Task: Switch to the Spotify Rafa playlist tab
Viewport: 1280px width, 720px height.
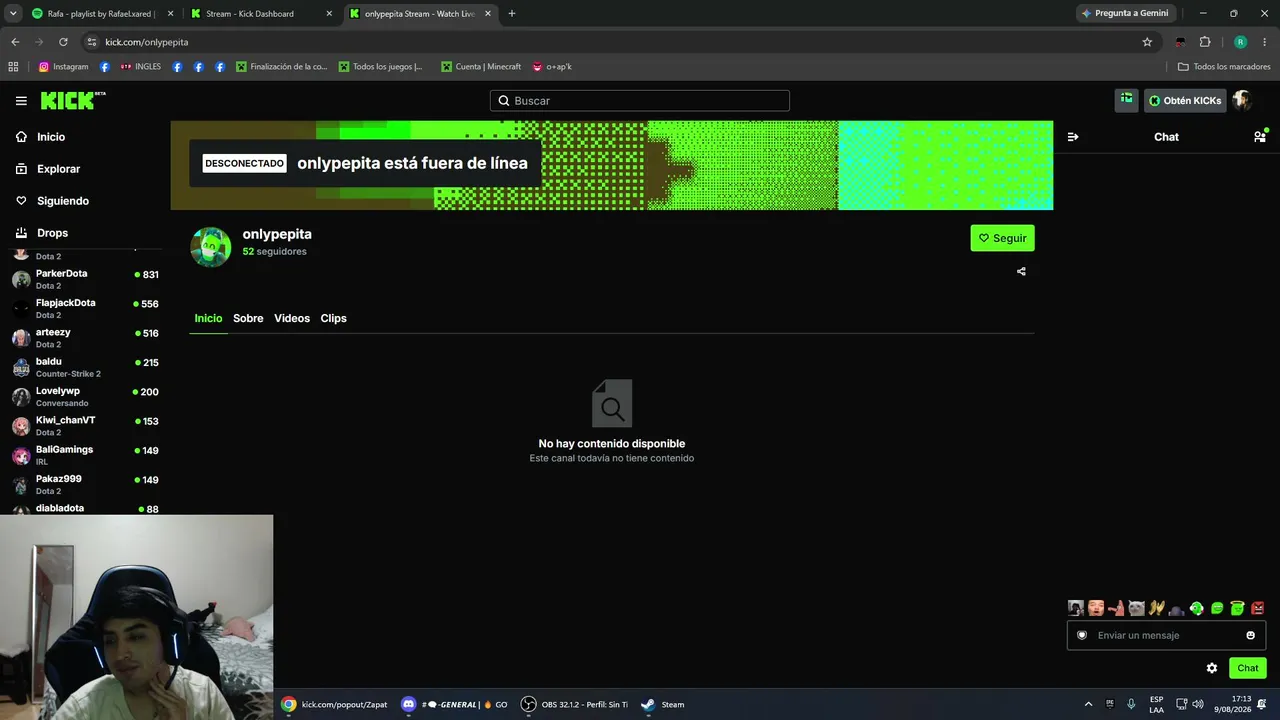Action: pyautogui.click(x=102, y=14)
